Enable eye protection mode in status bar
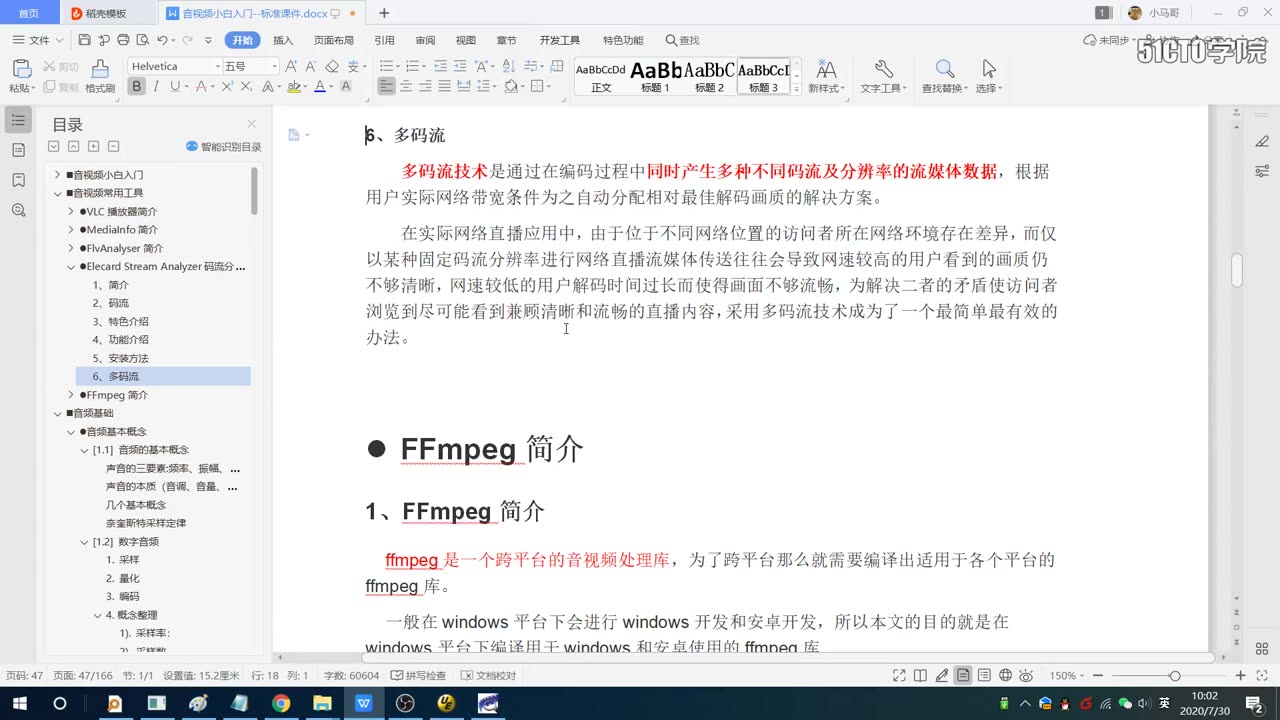Screen dimensions: 1280x720 [1026, 676]
